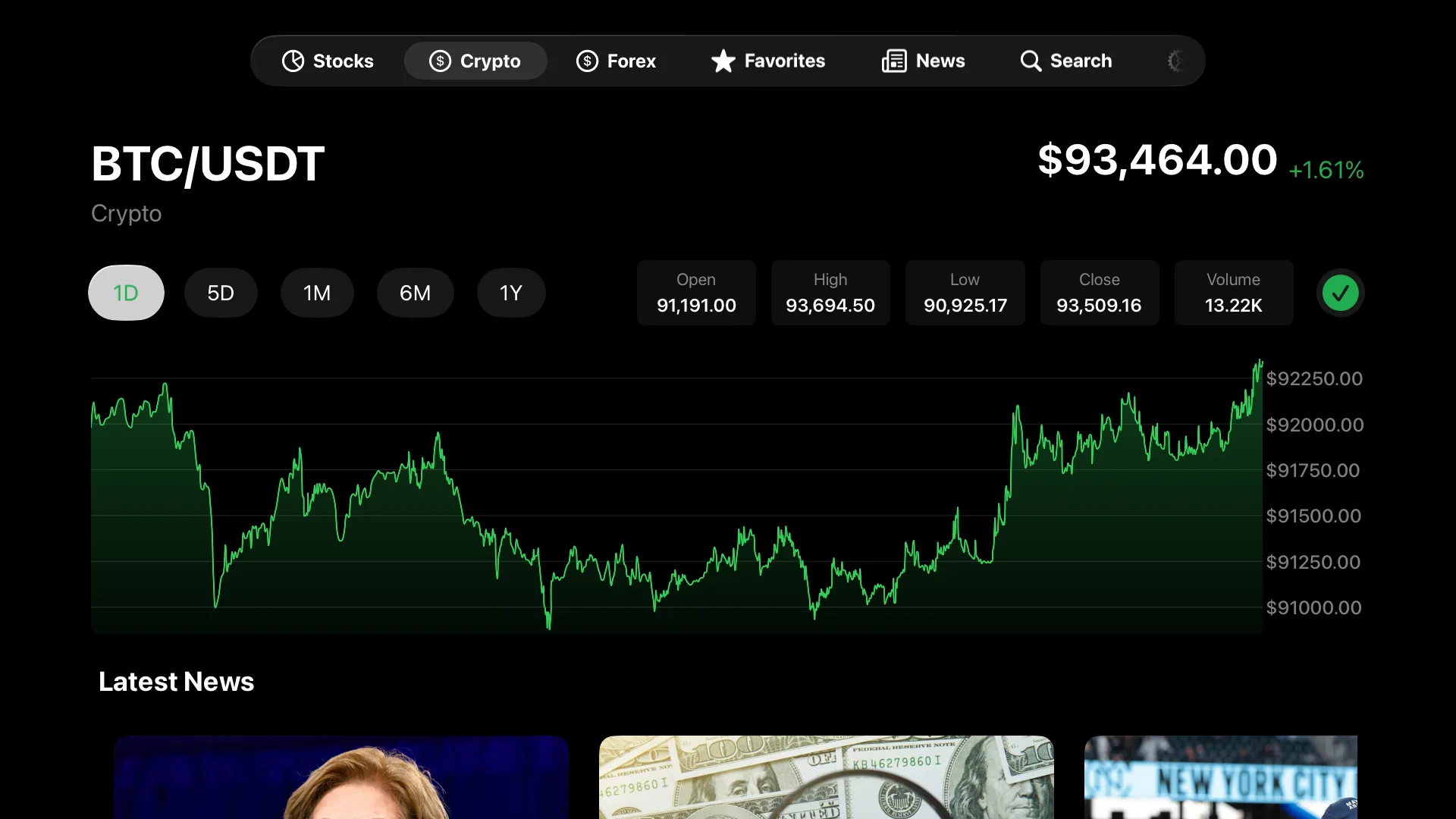This screenshot has width=1456, height=819.
Task: Click the Latest News heading
Action: (176, 682)
